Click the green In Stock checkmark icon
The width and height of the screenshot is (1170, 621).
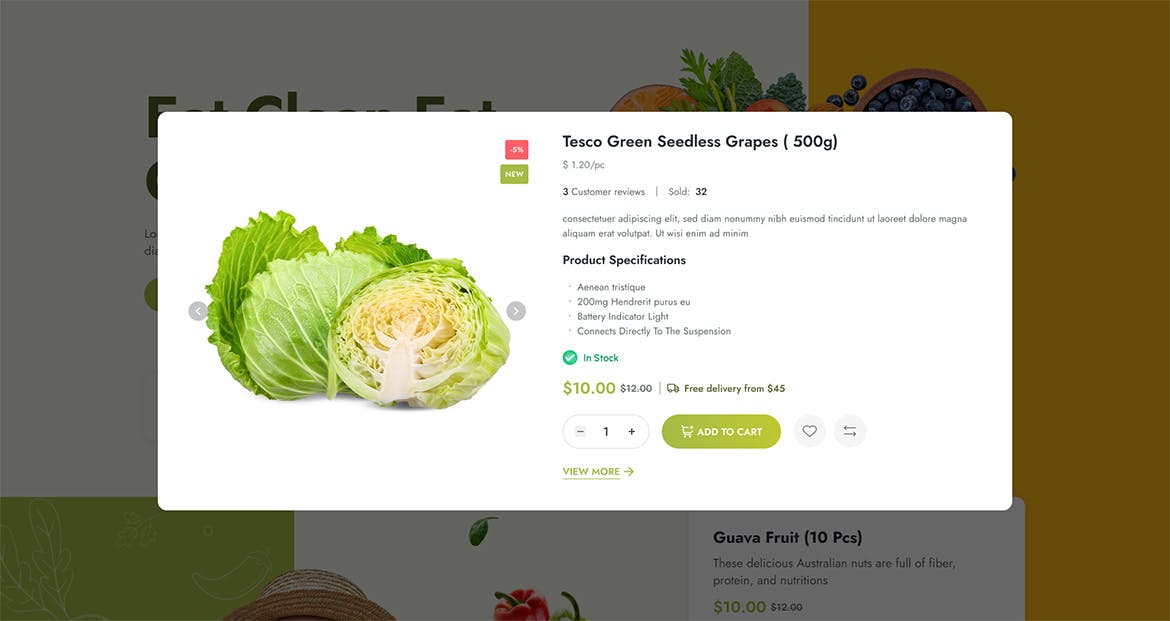[x=570, y=358]
